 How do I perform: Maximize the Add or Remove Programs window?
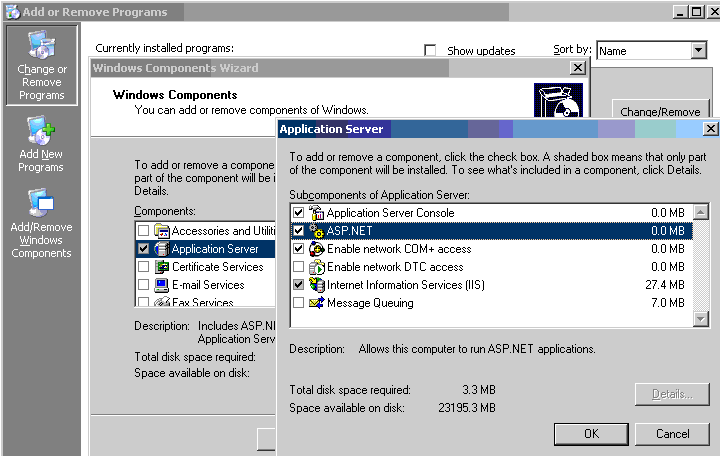697,12
